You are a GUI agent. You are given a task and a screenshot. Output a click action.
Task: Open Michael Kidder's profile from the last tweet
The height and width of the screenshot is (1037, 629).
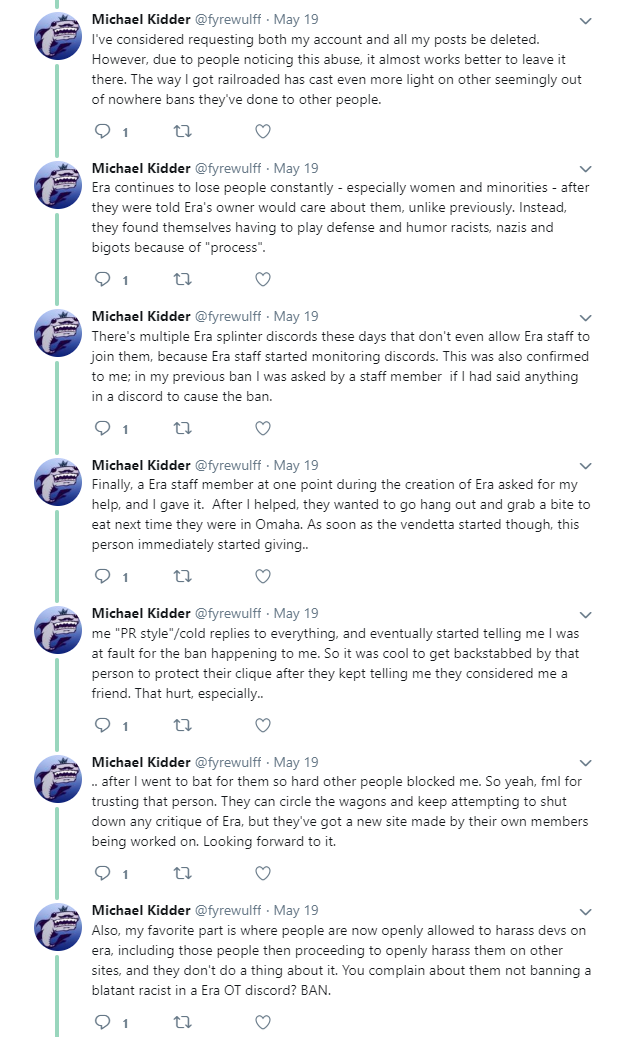[141, 910]
